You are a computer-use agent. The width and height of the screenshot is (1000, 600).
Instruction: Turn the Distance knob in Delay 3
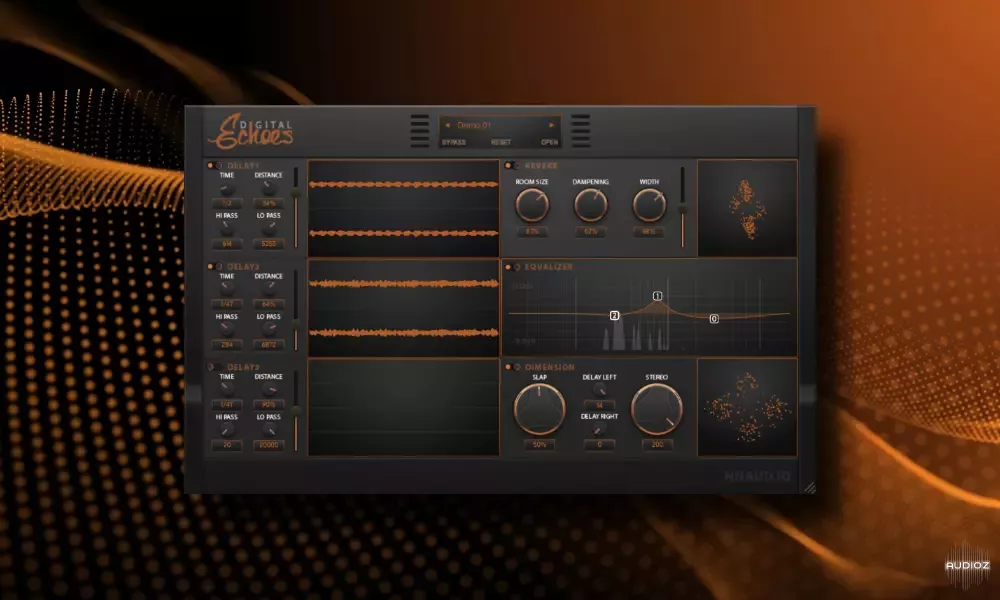coord(270,388)
